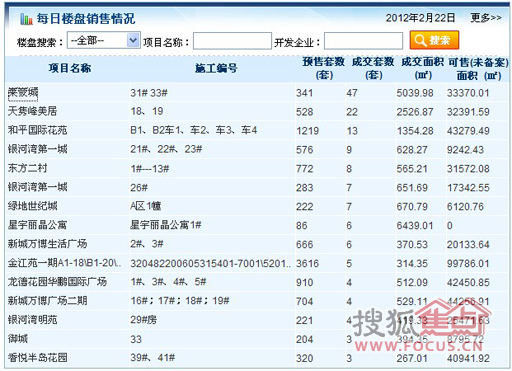Screen dimensions: 512x371
Task: Click the 施工编号 column header
Action: click(216, 68)
